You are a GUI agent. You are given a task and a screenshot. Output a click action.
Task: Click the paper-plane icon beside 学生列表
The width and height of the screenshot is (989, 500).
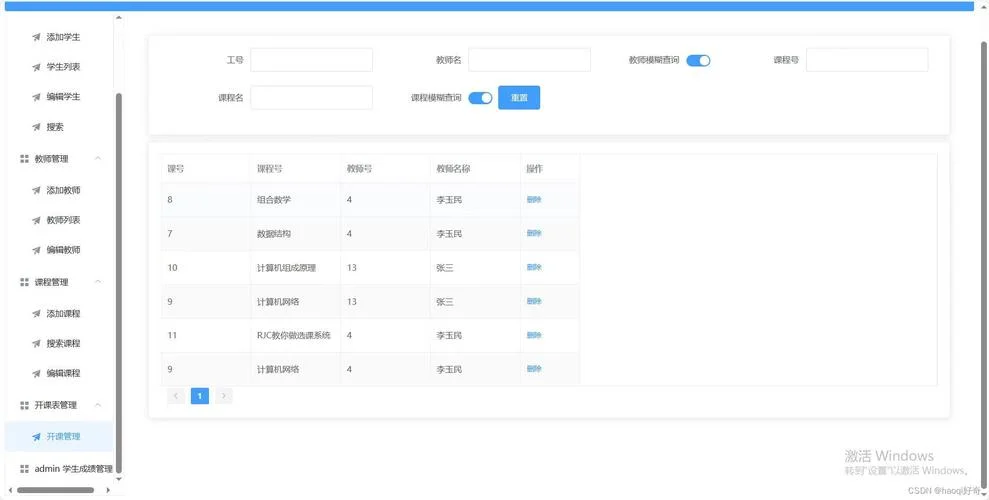coord(37,67)
